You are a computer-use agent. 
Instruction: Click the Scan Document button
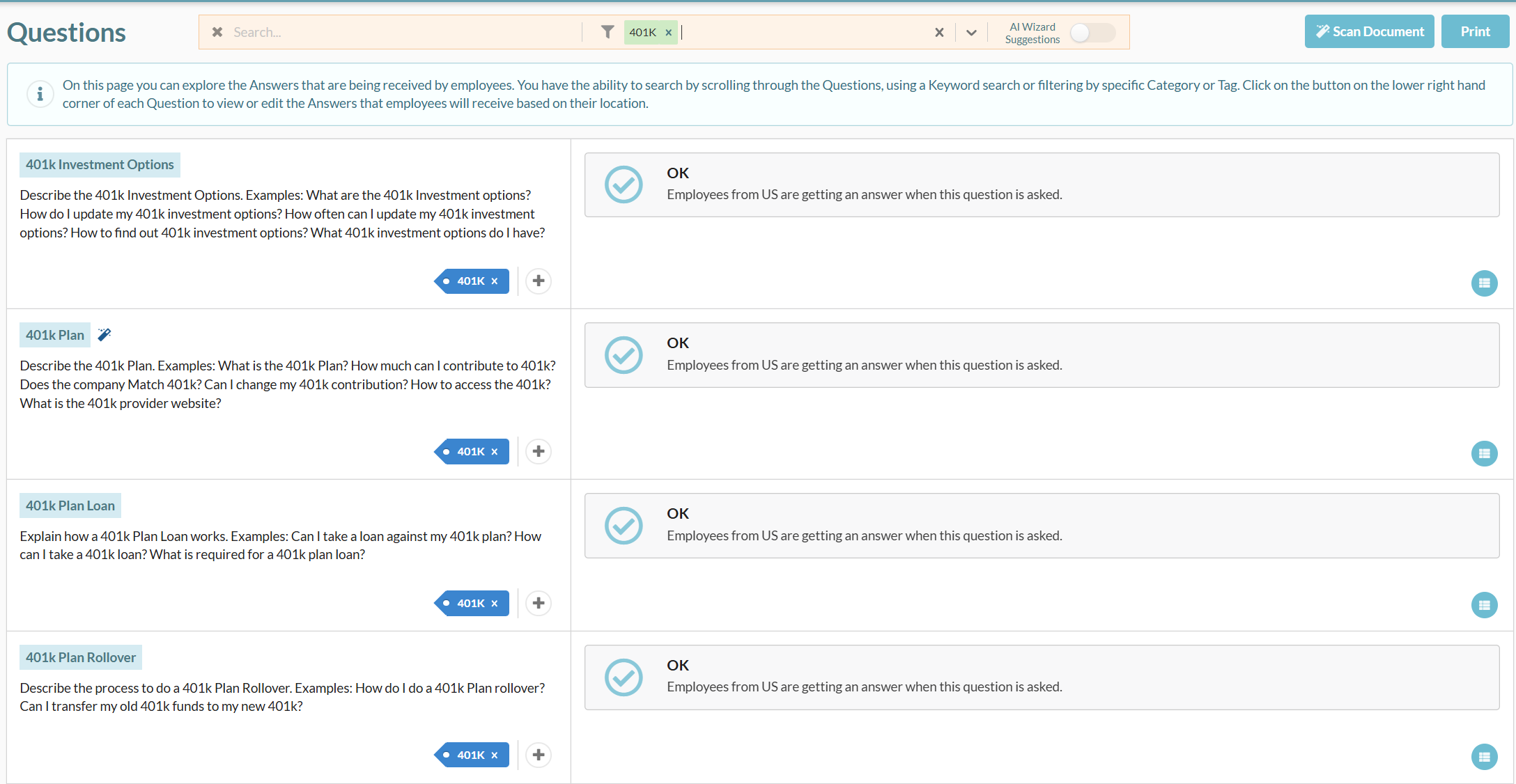[1369, 32]
